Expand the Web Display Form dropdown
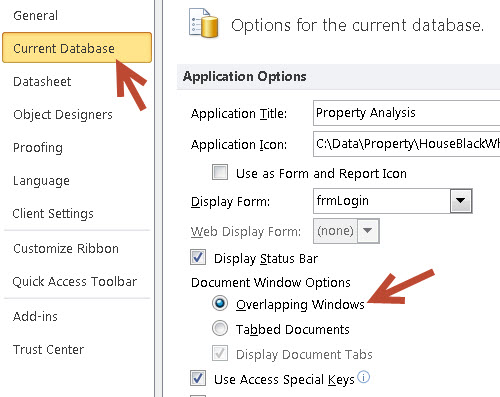Screen dimensions: 500x397 click(x=368, y=231)
